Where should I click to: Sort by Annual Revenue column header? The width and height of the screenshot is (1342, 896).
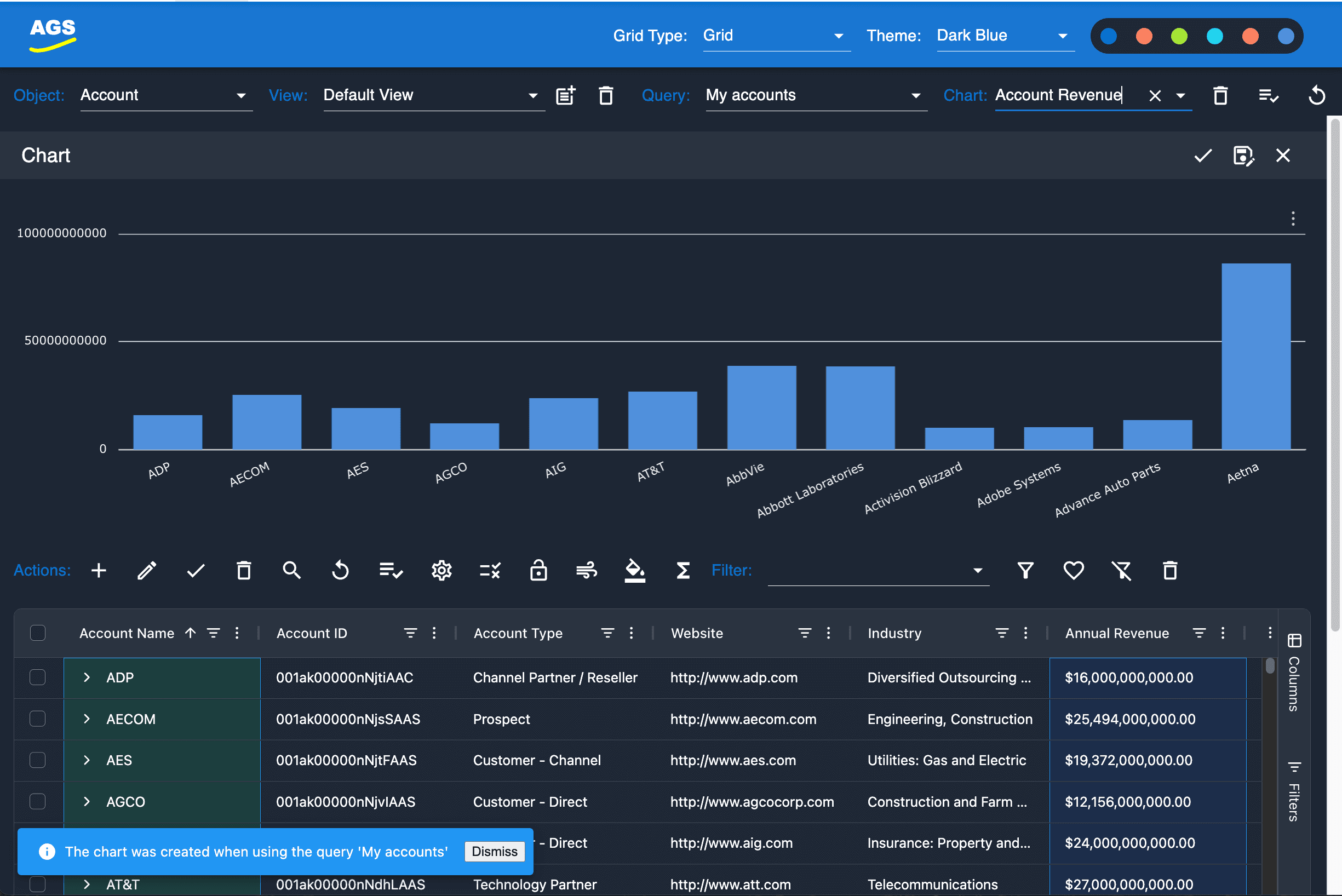coord(1117,633)
